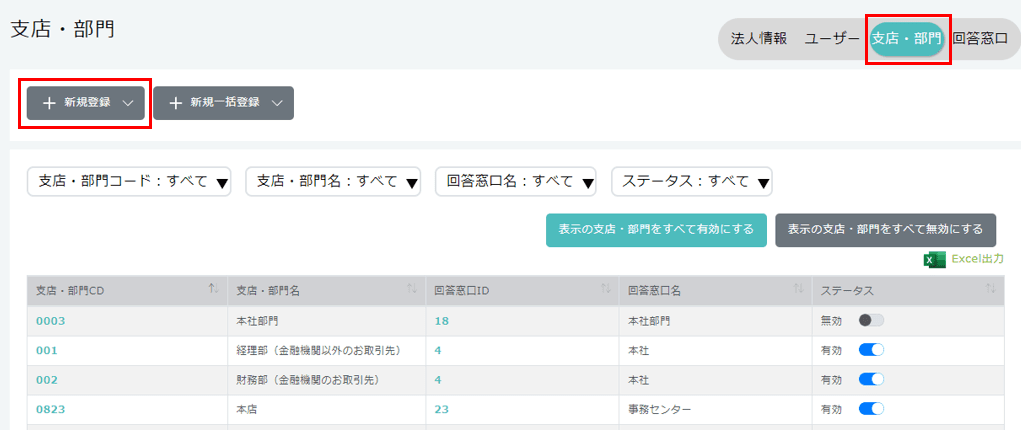Click 本社部門 in the 回答窓口名 column
The height and width of the screenshot is (433, 1021).
[x=649, y=320]
